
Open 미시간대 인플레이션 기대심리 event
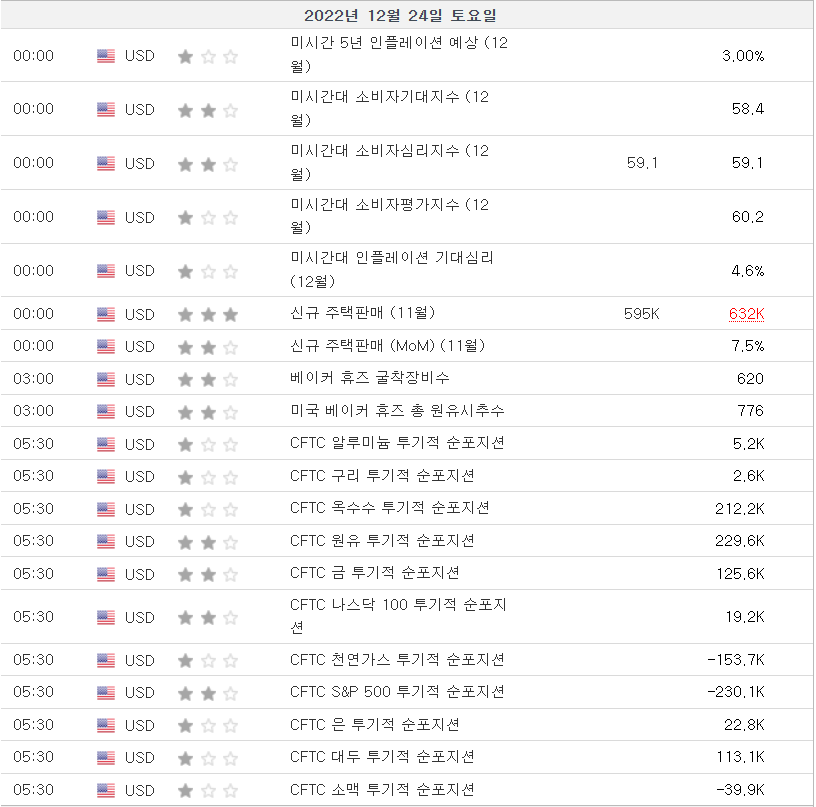tap(392, 269)
